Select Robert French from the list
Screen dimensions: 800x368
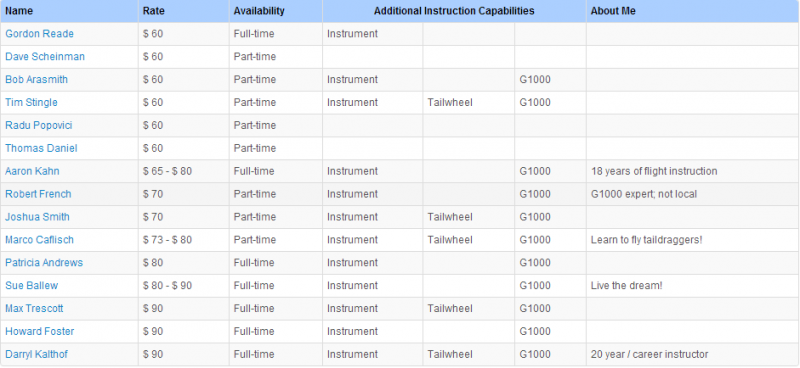tap(38, 194)
